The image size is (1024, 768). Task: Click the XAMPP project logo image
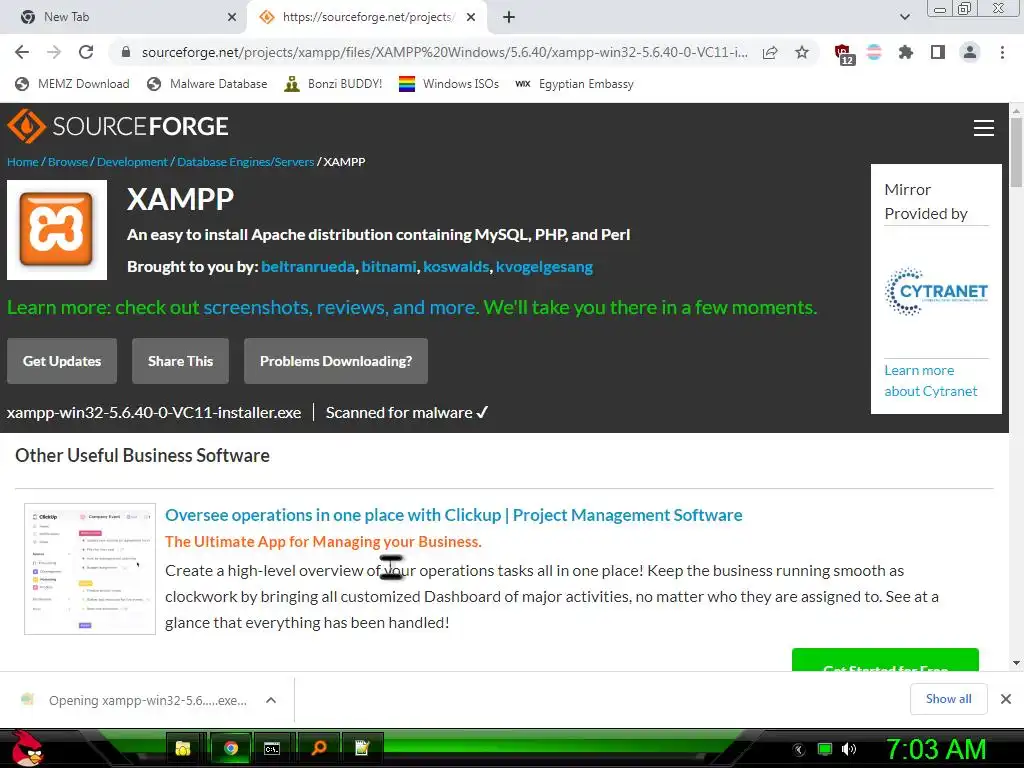[x=57, y=230]
